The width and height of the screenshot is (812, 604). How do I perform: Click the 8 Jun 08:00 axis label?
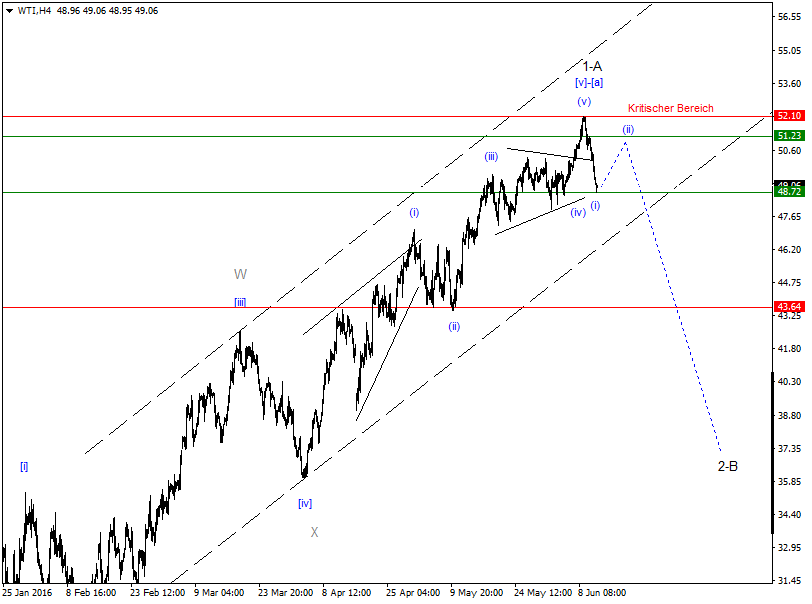[600, 592]
